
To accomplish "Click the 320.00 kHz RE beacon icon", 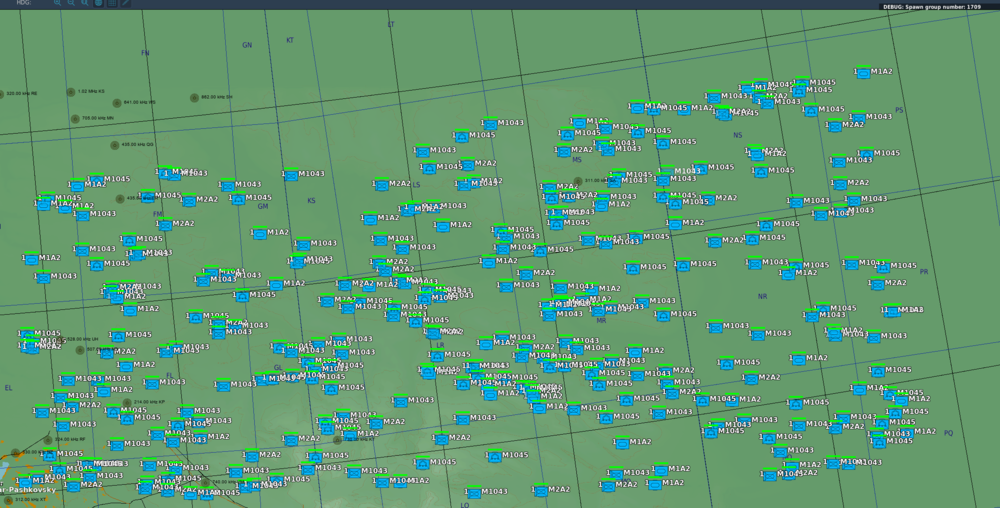I will tap(1, 94).
